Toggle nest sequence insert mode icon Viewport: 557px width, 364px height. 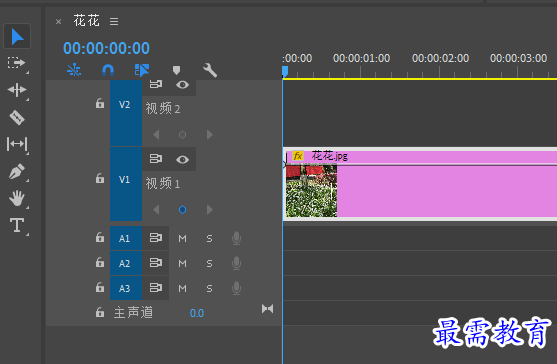coord(74,70)
